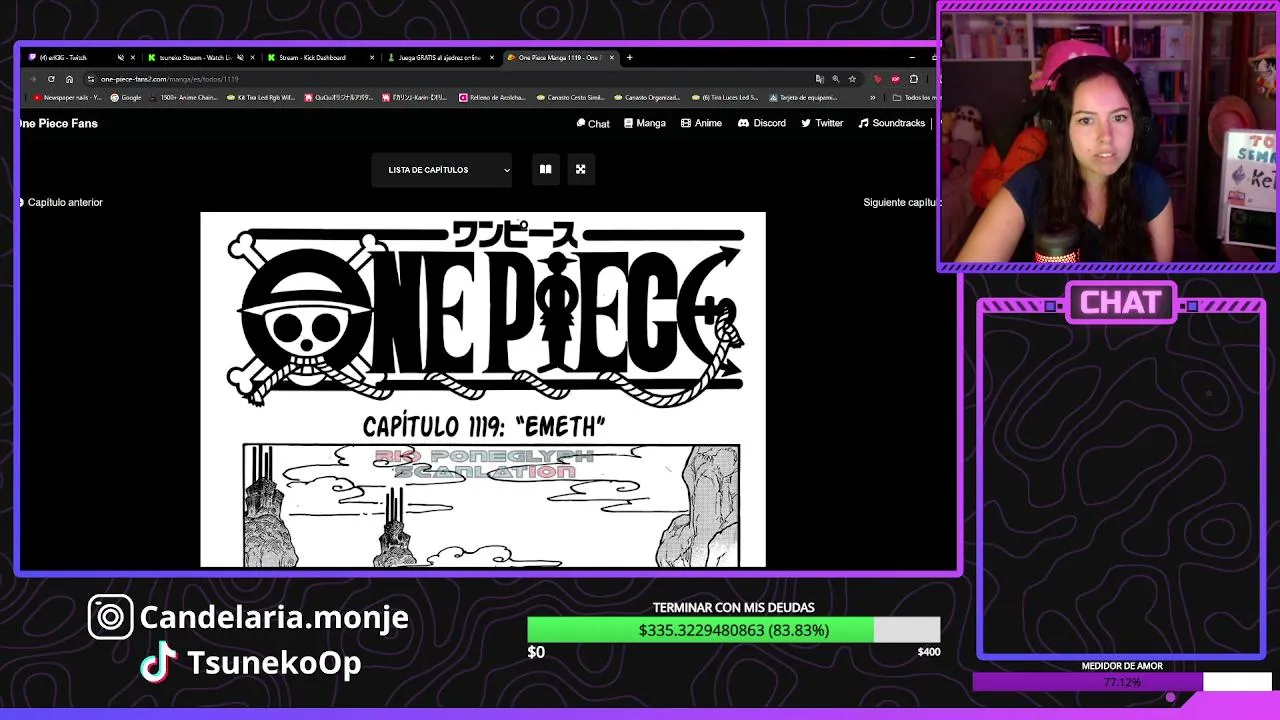This screenshot has height=720, width=1280.
Task: Click the Instagram icon next to Candelaria.monje
Action: click(110, 617)
